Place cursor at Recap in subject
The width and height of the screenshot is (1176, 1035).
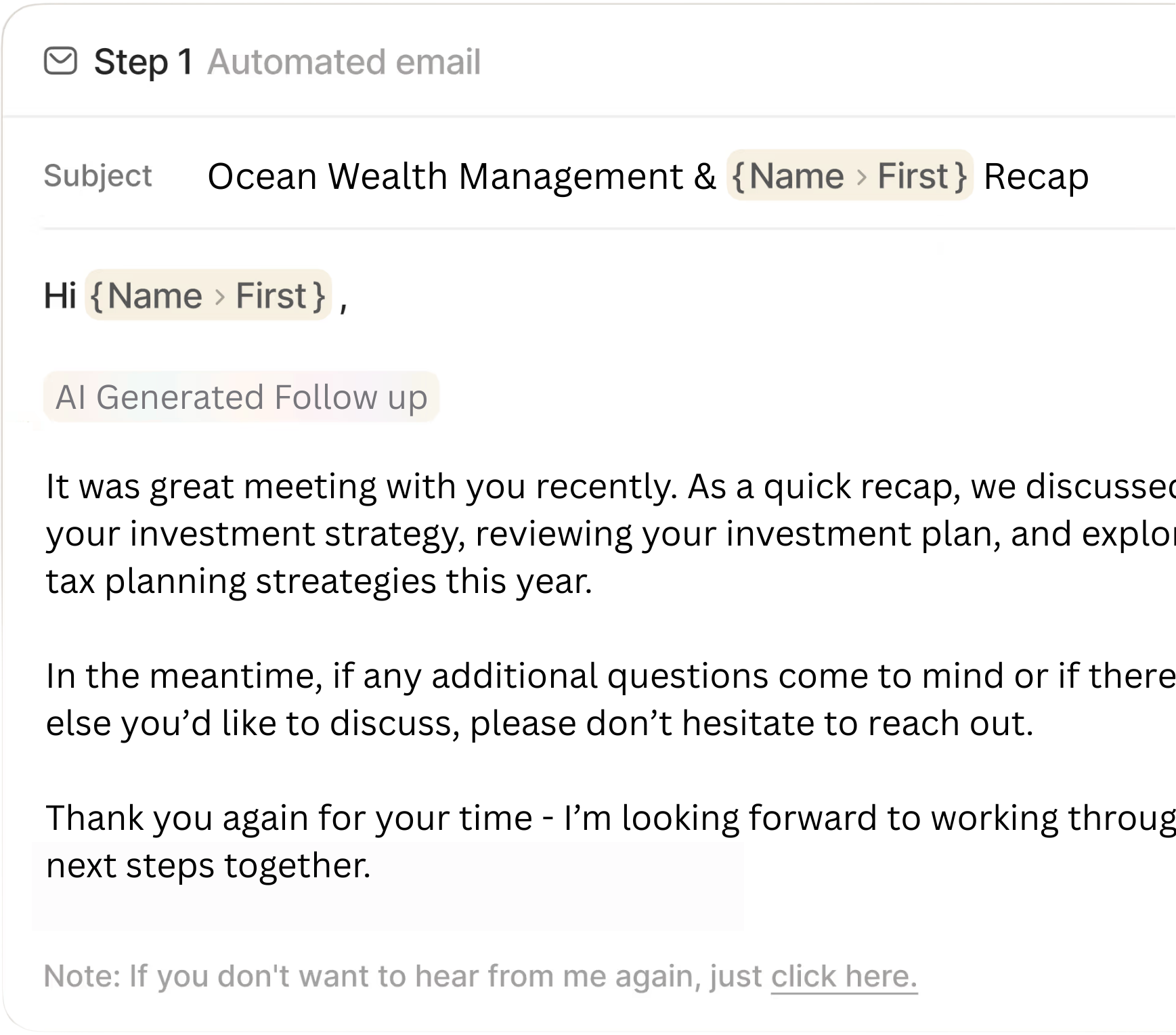[x=1036, y=177]
